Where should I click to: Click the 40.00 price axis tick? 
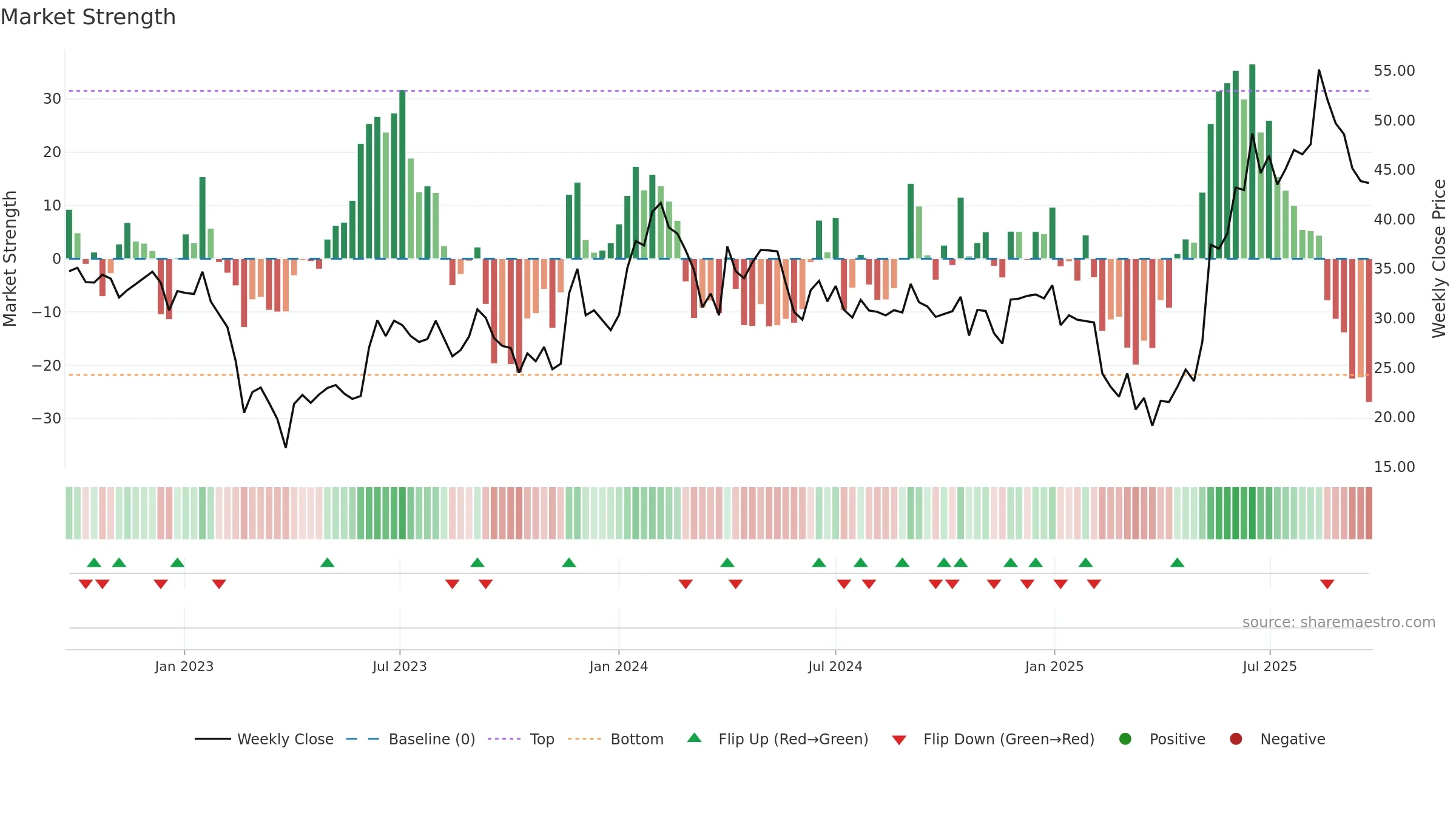(x=1395, y=220)
